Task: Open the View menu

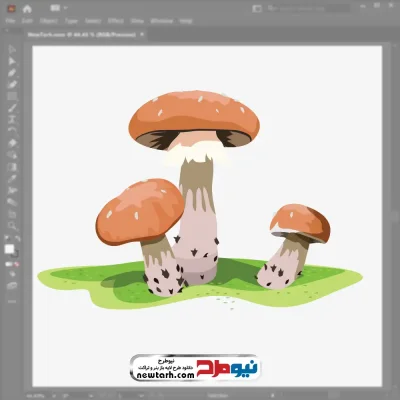Action: tap(137, 21)
